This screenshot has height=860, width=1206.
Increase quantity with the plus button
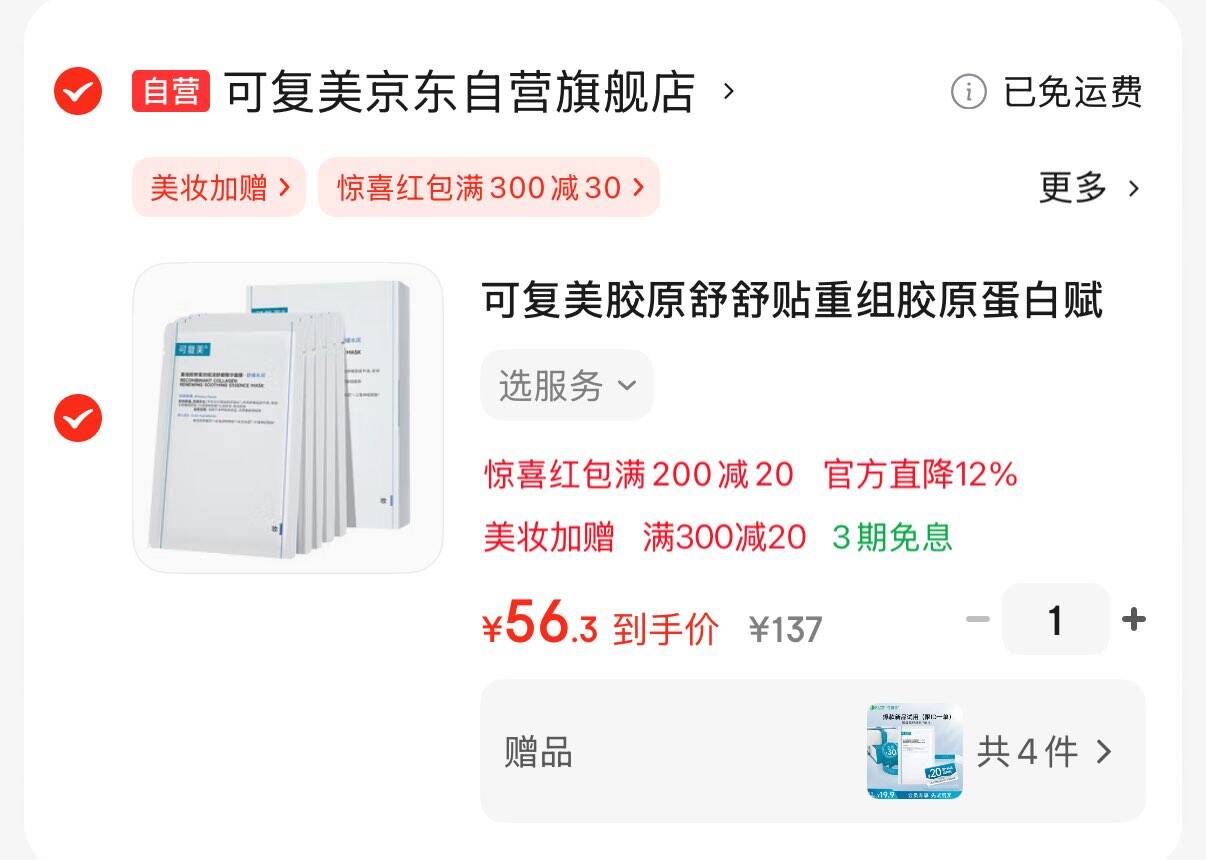pos(1133,620)
